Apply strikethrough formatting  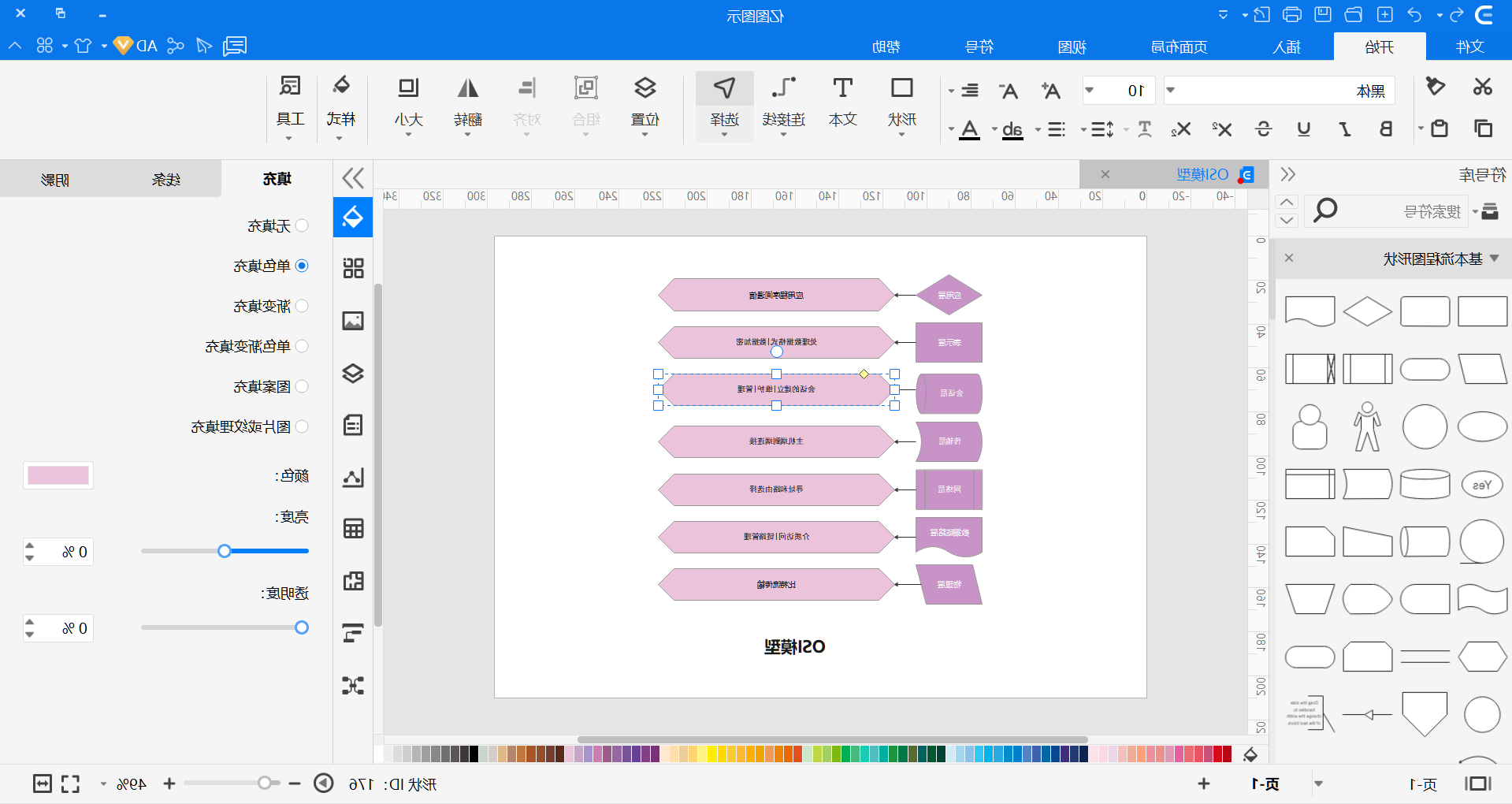(1263, 128)
